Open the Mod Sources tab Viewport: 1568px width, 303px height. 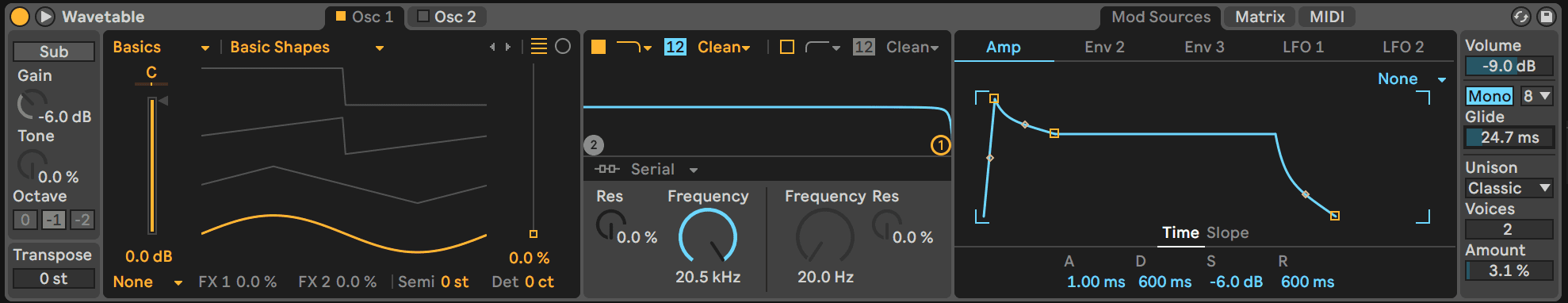point(1161,17)
